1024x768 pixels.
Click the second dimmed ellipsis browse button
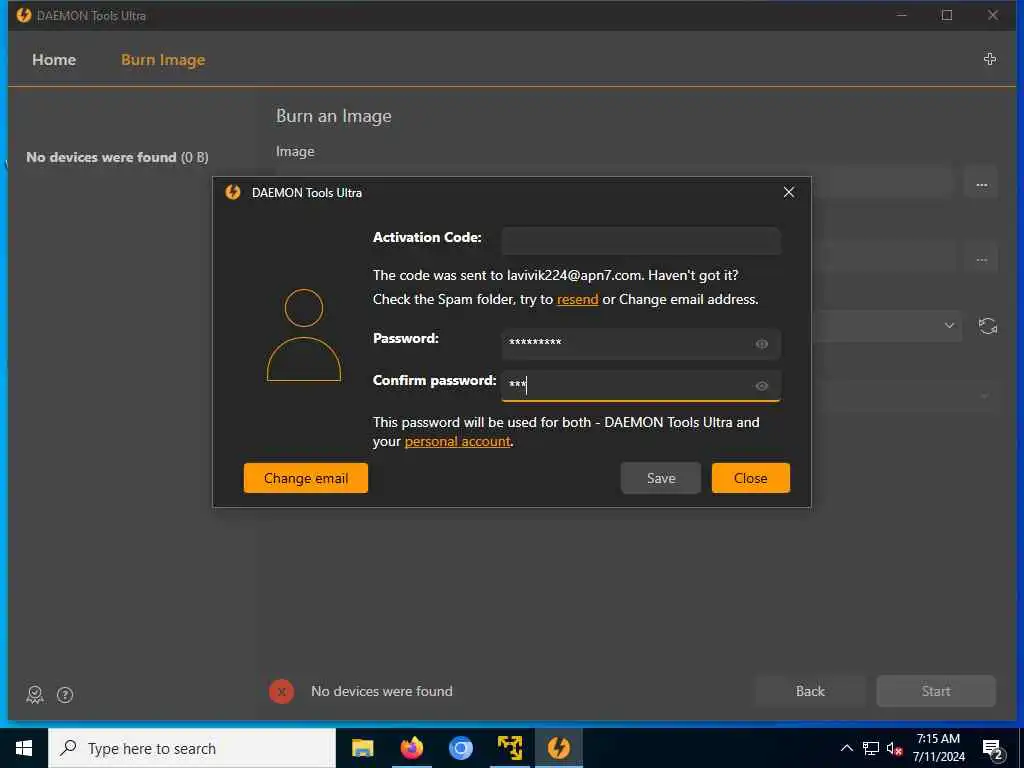[981, 260]
